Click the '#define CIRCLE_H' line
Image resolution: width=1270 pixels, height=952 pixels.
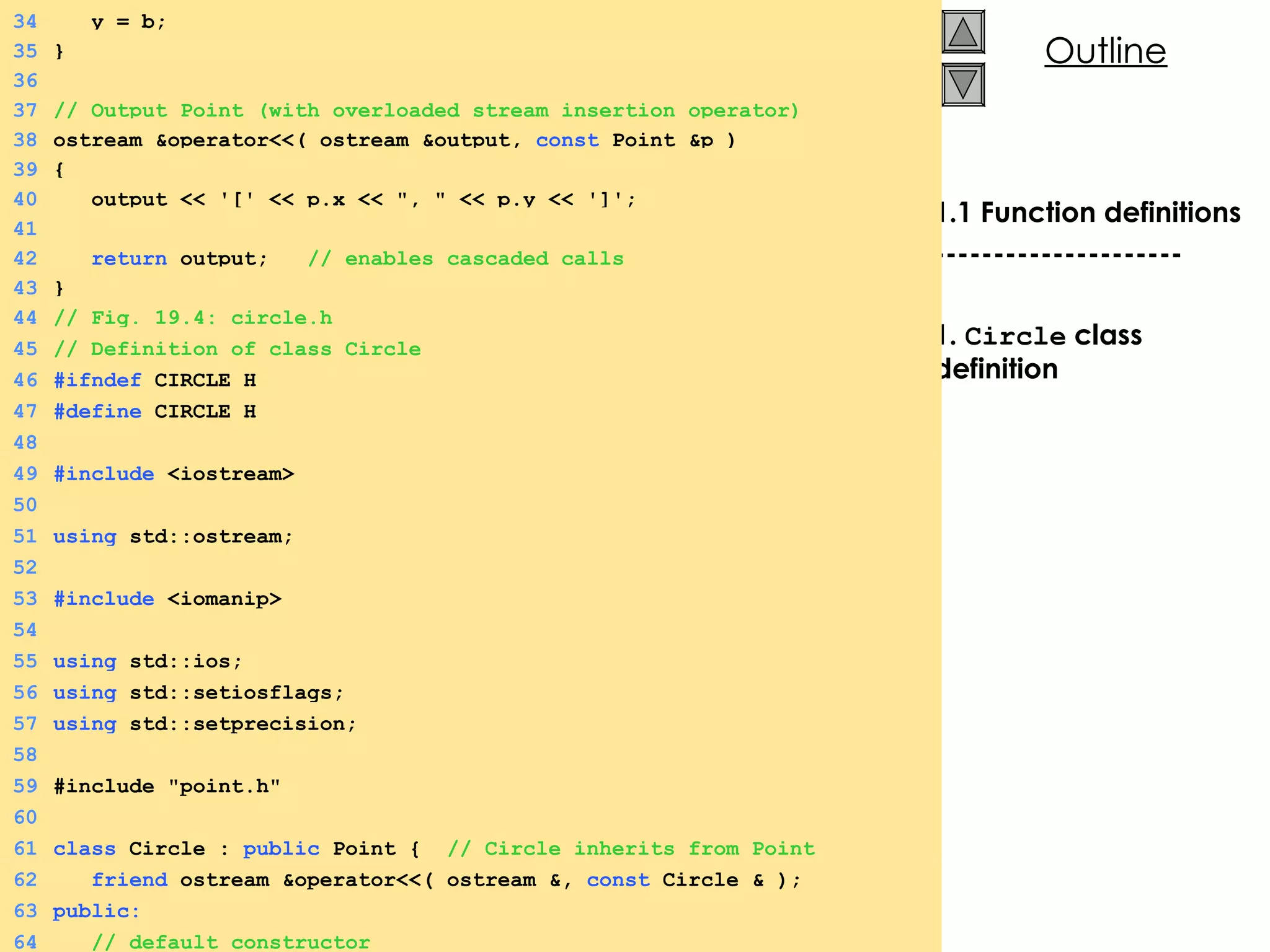(x=154, y=412)
